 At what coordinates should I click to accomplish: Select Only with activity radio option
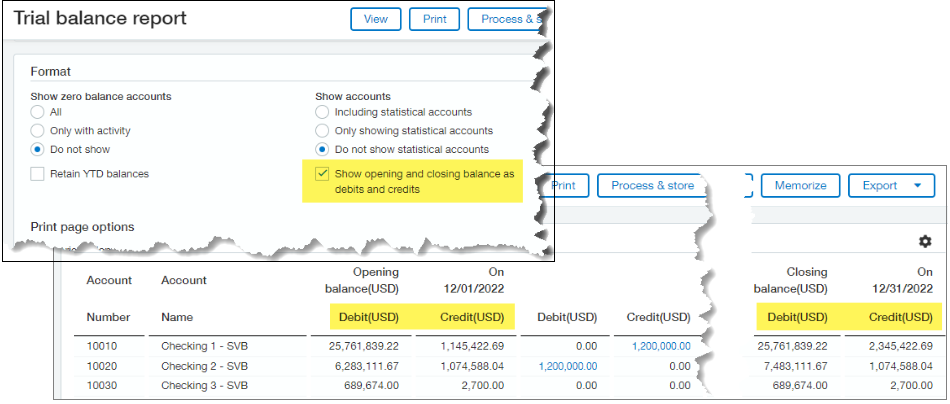tap(38, 130)
